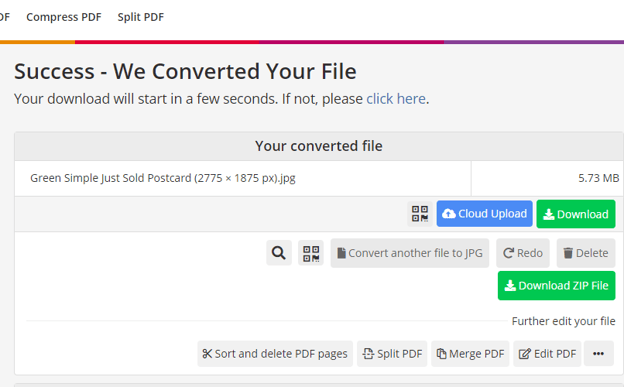Open Split PDF in the top menu
The image size is (624, 387).
[x=140, y=17]
